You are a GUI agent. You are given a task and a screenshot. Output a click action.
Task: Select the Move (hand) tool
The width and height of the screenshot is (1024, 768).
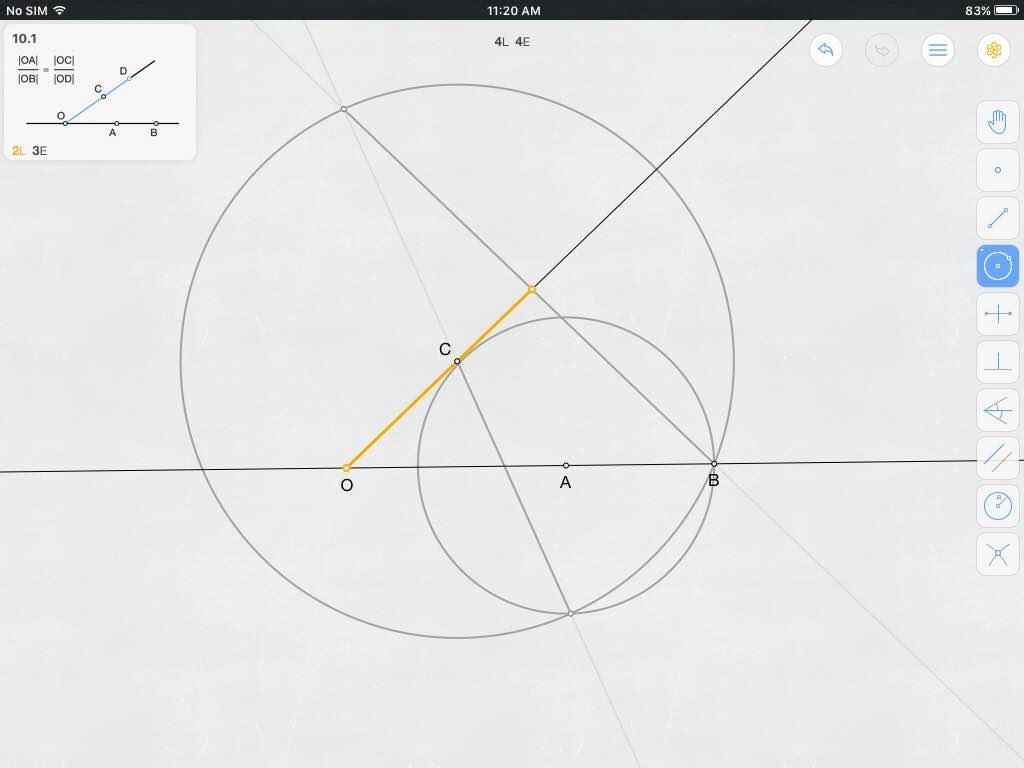[x=997, y=122]
